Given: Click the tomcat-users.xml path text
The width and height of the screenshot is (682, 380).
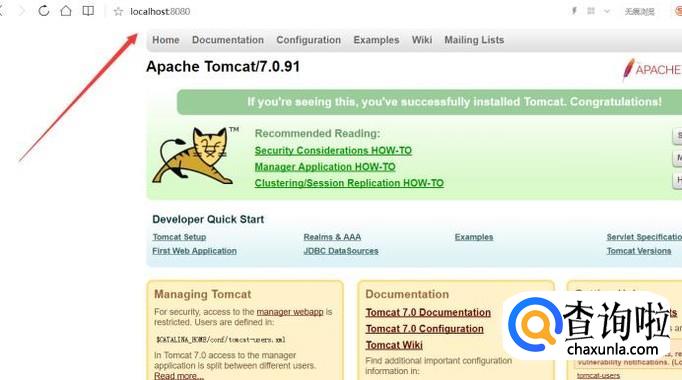Looking at the screenshot, I should click(x=221, y=340).
